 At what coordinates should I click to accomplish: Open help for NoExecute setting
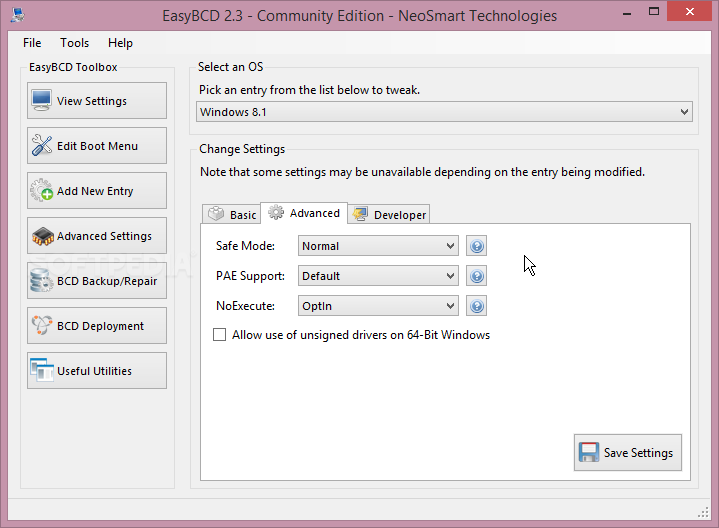pyautogui.click(x=476, y=306)
